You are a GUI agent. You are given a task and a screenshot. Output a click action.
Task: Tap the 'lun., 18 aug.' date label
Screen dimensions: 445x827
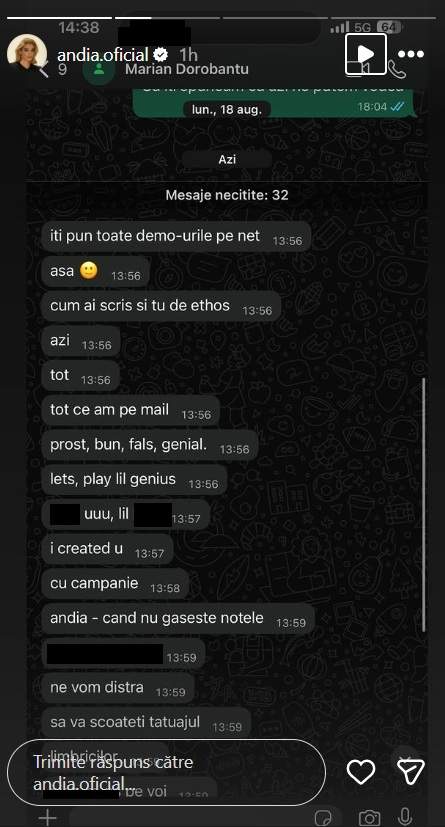[227, 110]
